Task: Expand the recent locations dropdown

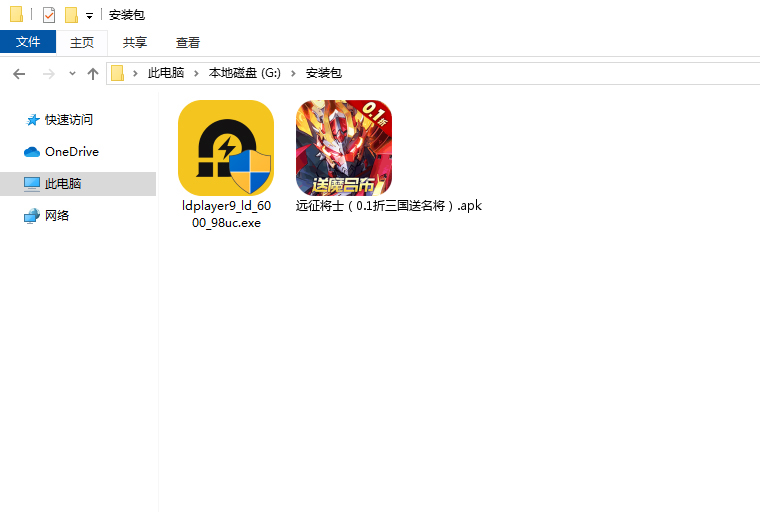Action: click(x=72, y=74)
